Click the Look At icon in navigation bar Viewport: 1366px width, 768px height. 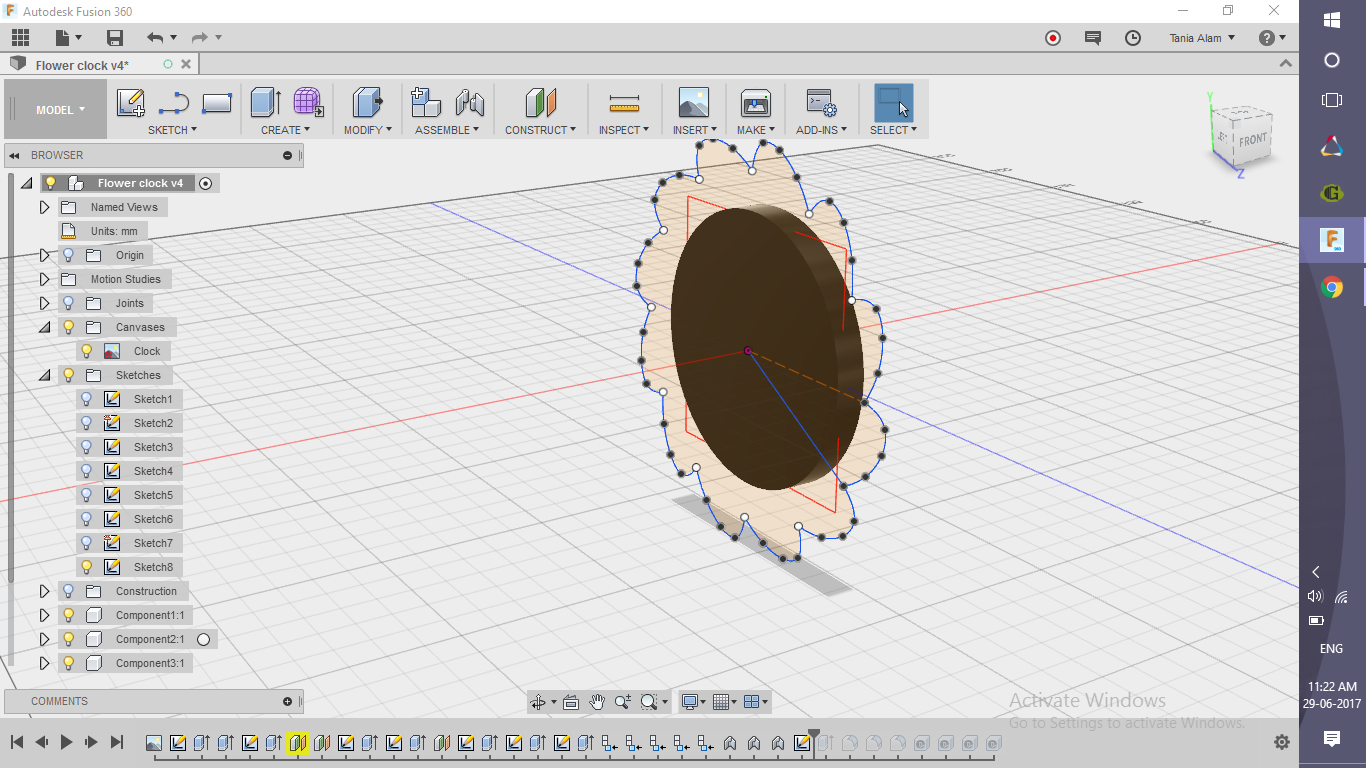571,702
